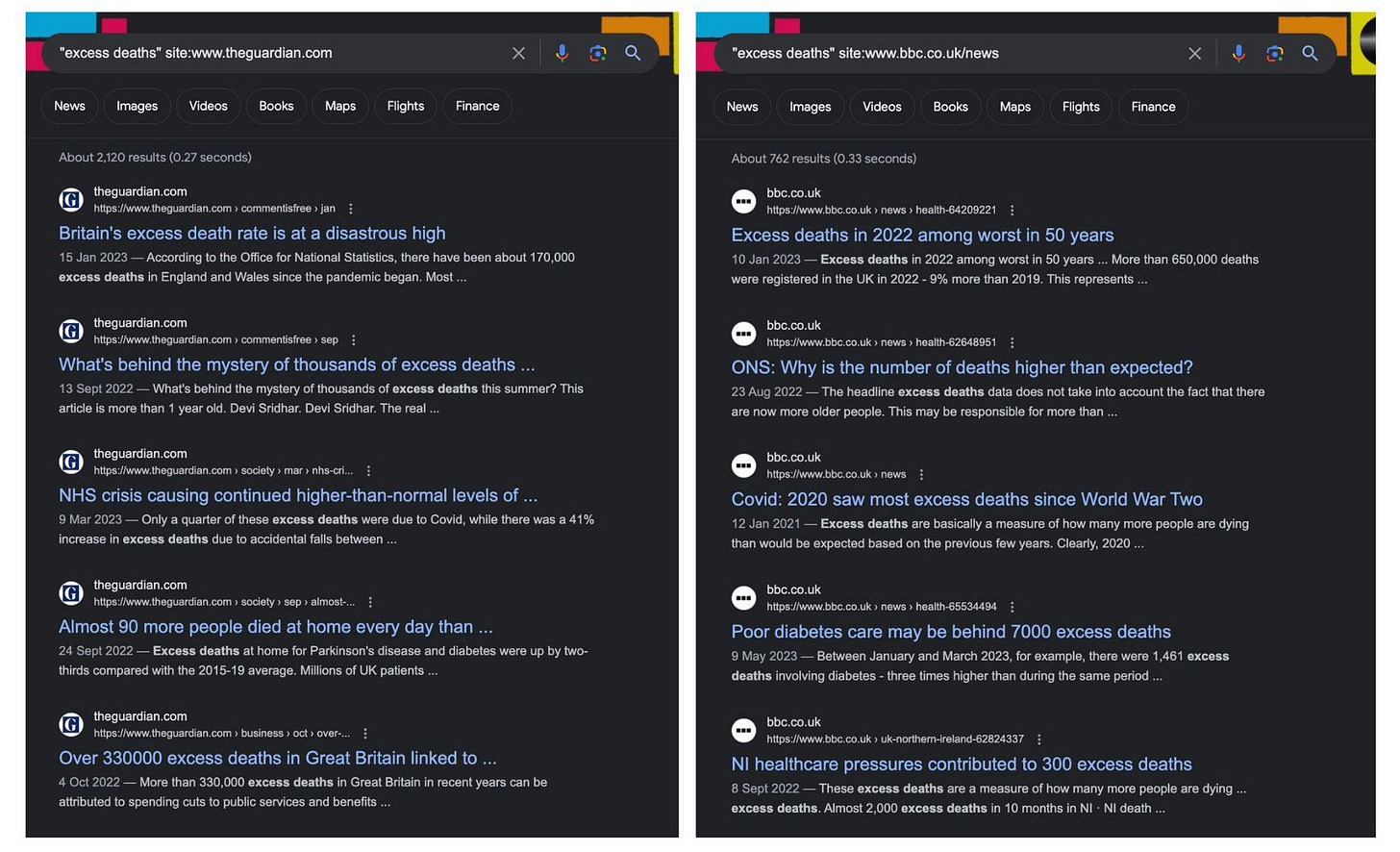Screen dimensions: 1400x852
Task: Select Images filter in BBC search
Action: click(810, 107)
